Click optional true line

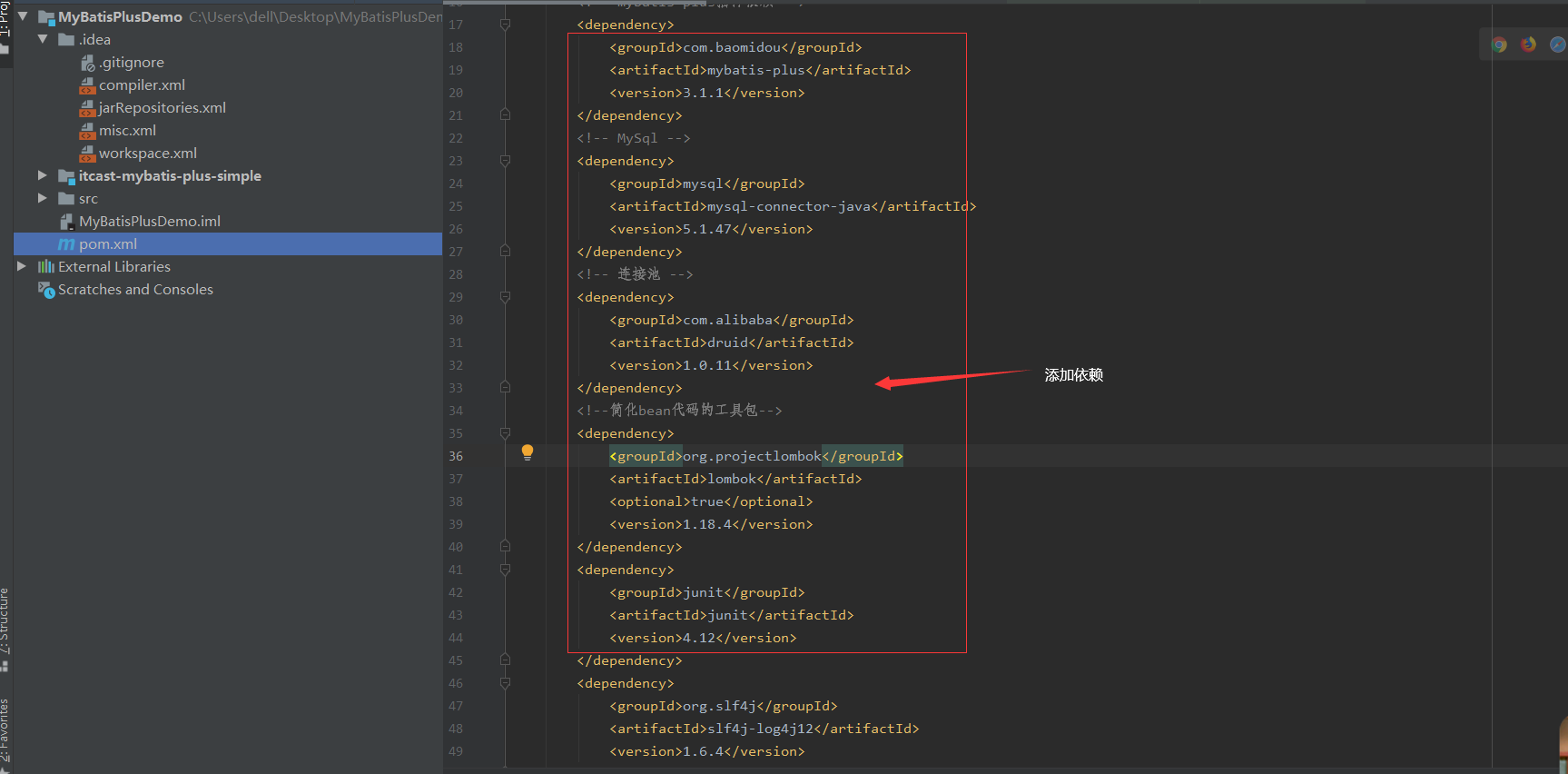click(x=711, y=501)
